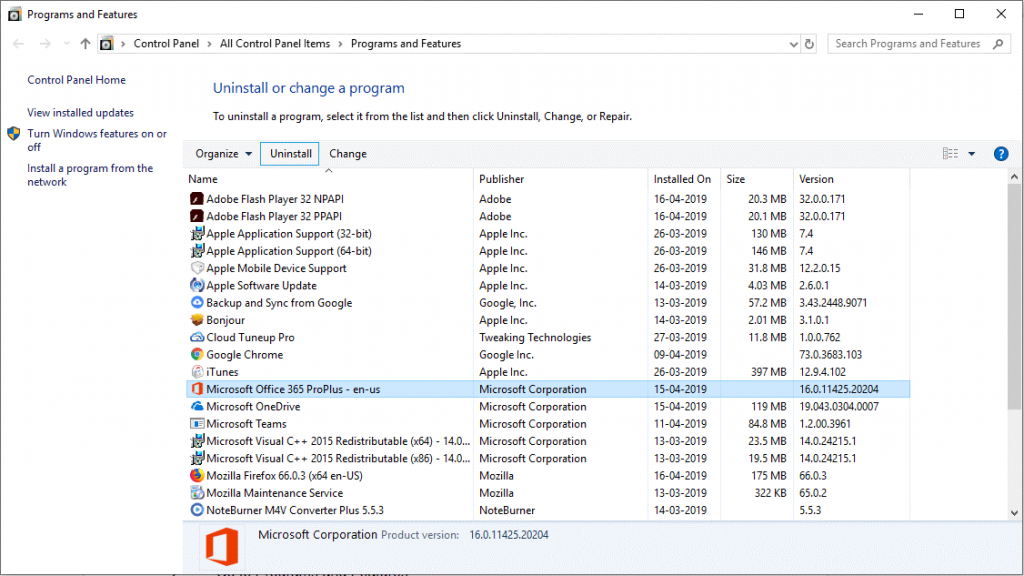Expand the chevron after Control Panel breadcrumb

click(210, 44)
